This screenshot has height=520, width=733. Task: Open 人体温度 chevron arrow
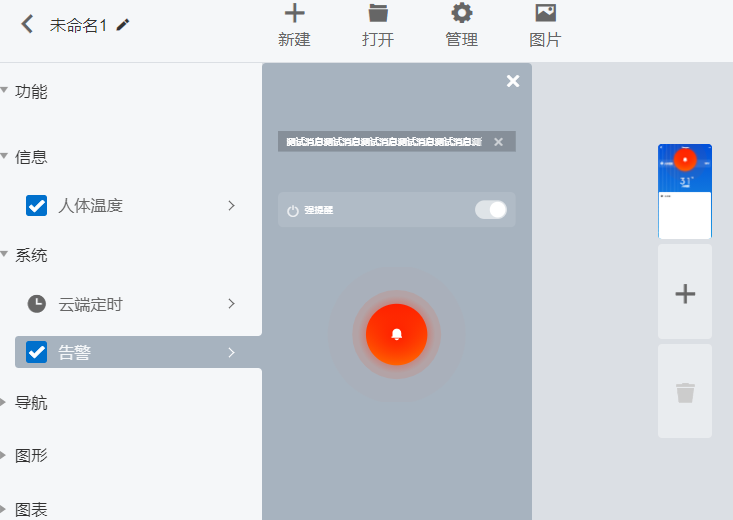[231, 205]
